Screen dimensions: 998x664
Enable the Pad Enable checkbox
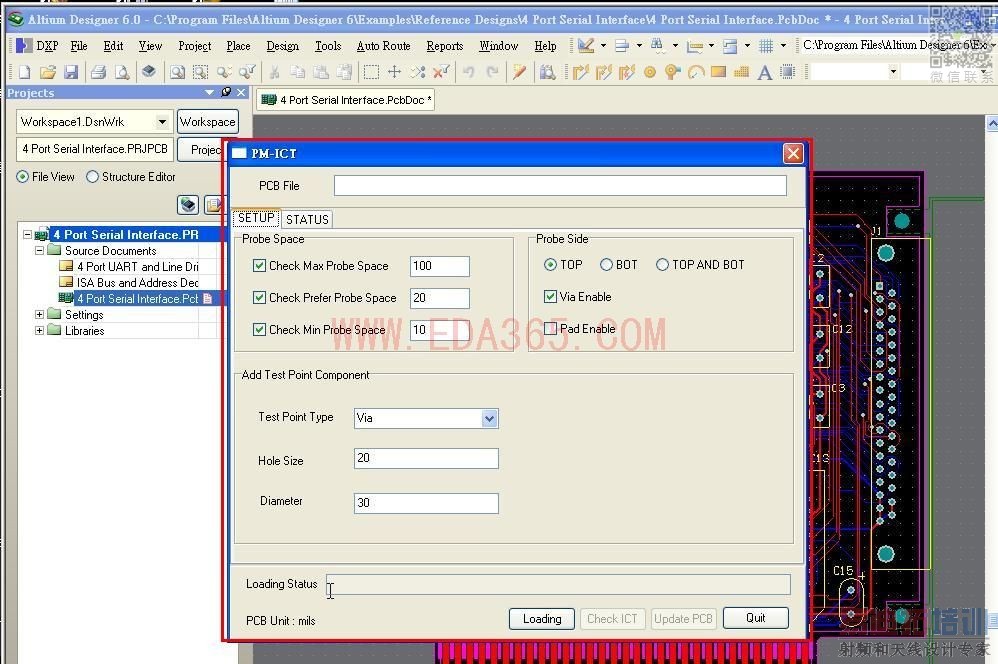[x=551, y=328]
